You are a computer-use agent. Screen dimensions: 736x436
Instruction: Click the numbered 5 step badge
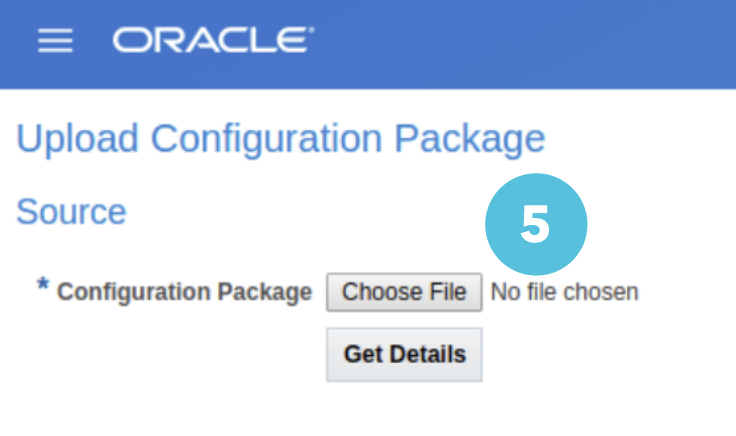[x=536, y=224]
